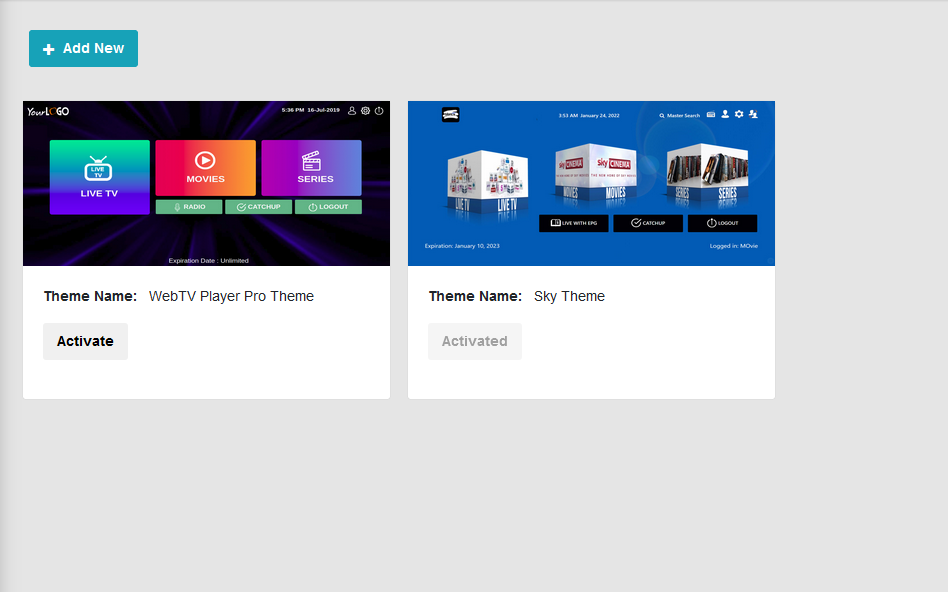Click Live TV tile in WebTV theme preview
Viewport: 948px width, 592px height.
click(x=99, y=177)
